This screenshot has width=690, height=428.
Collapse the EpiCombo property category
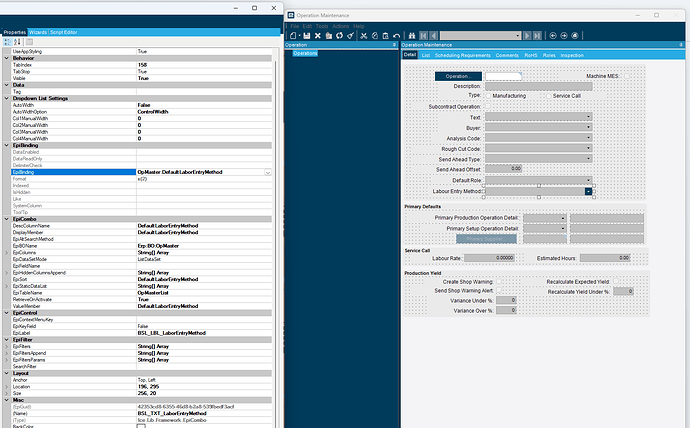7,219
